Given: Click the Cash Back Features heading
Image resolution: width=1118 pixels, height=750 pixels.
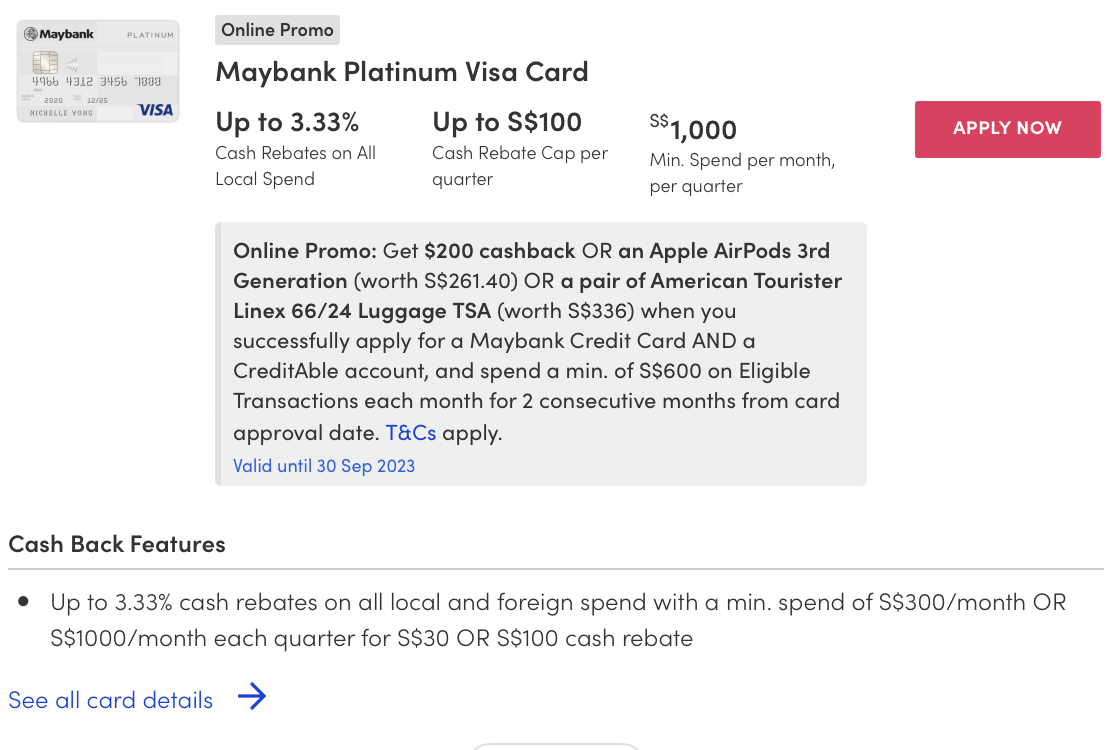Looking at the screenshot, I should pyautogui.click(x=117, y=544).
